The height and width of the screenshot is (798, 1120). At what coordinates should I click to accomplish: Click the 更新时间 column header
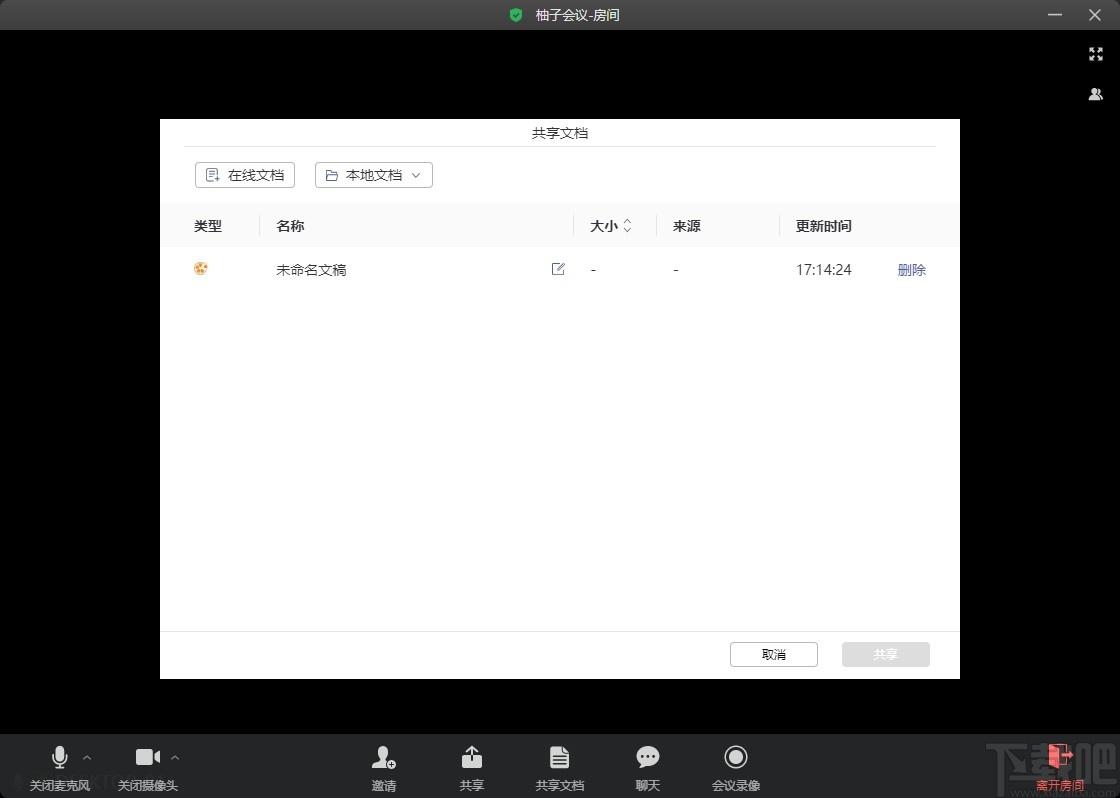coord(824,226)
